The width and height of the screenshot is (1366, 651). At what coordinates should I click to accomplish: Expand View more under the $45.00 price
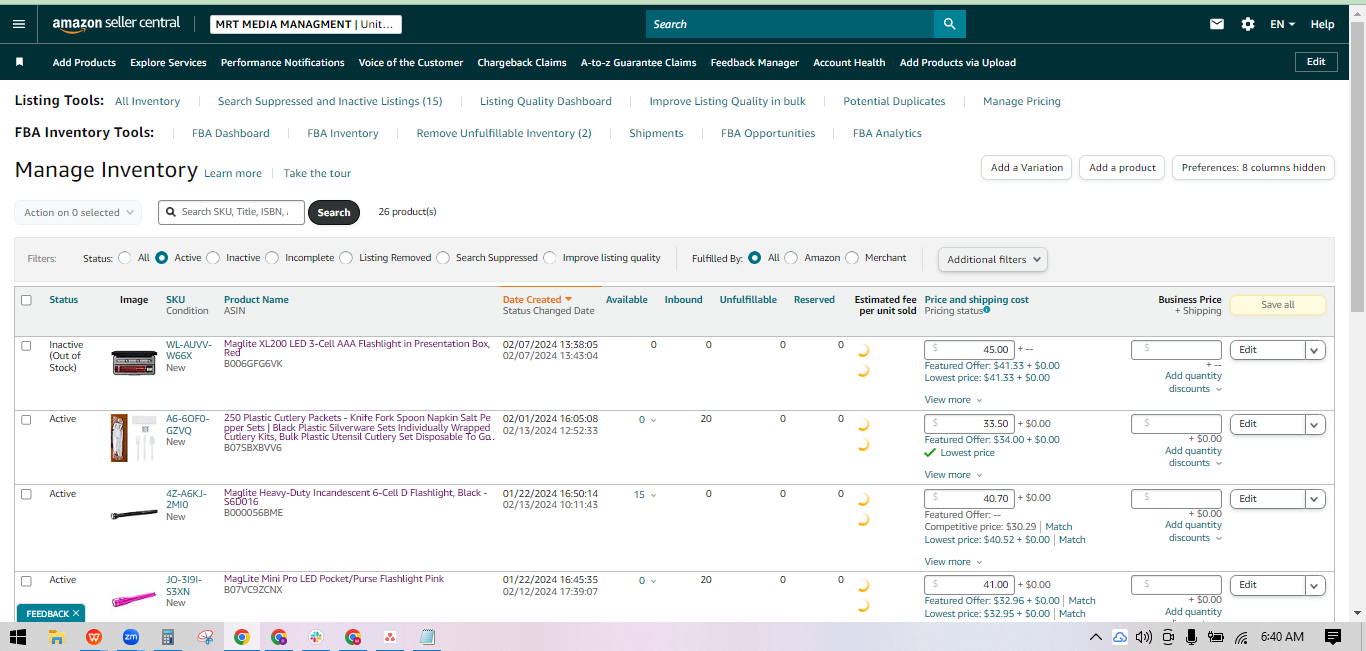[952, 400]
